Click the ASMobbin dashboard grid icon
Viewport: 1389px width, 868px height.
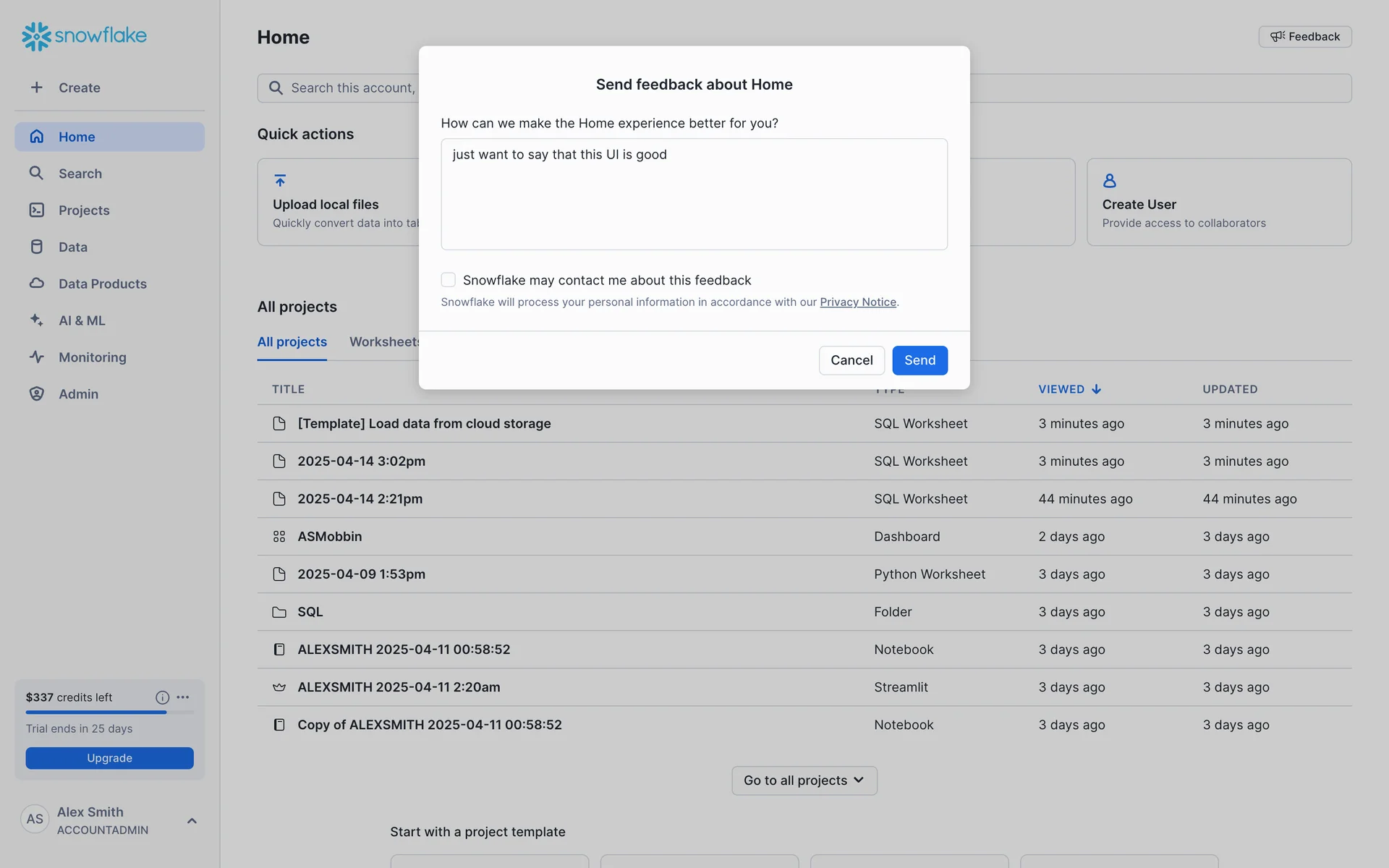279,537
